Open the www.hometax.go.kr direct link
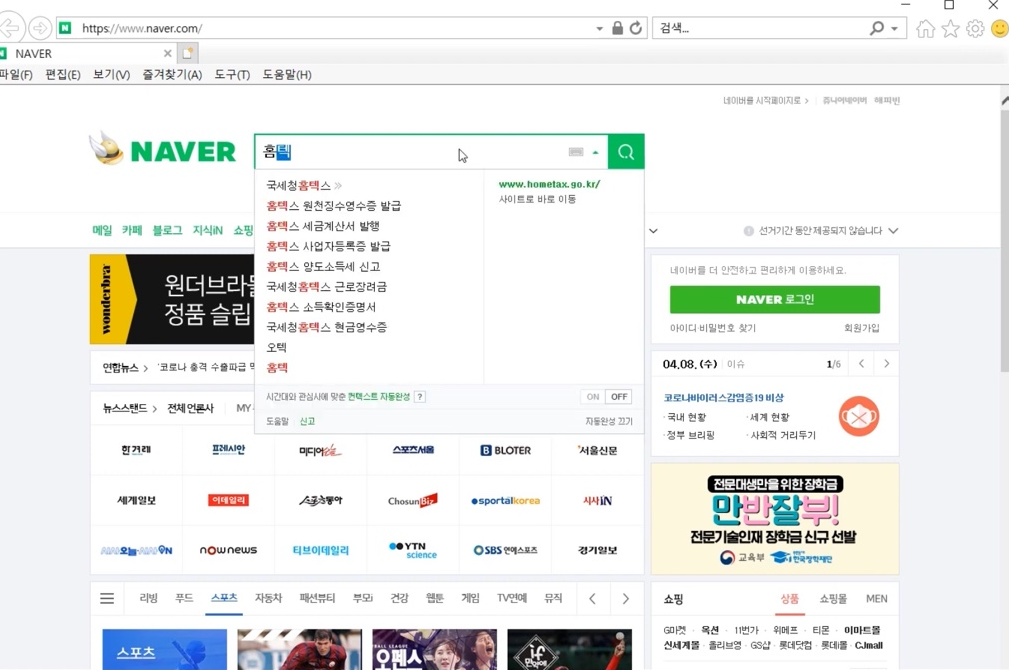1009x670 pixels. (x=549, y=184)
